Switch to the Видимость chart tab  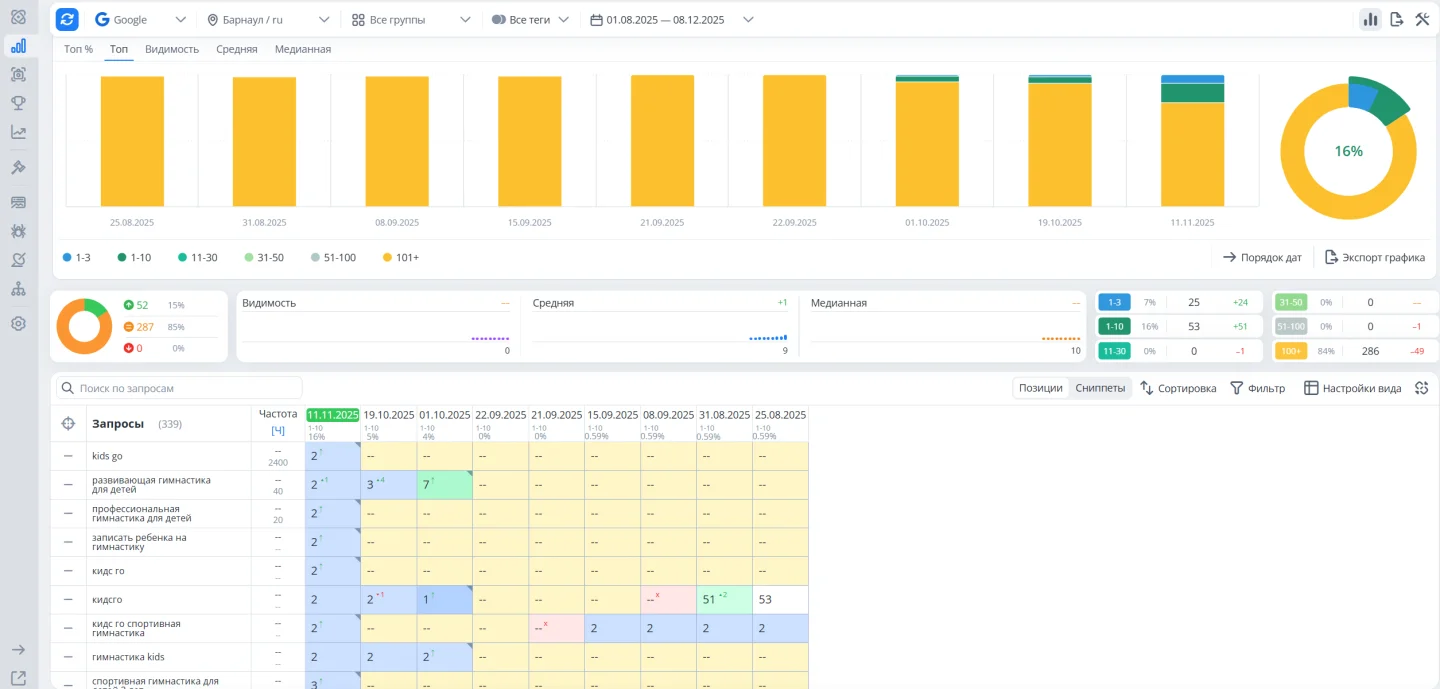[x=172, y=49]
